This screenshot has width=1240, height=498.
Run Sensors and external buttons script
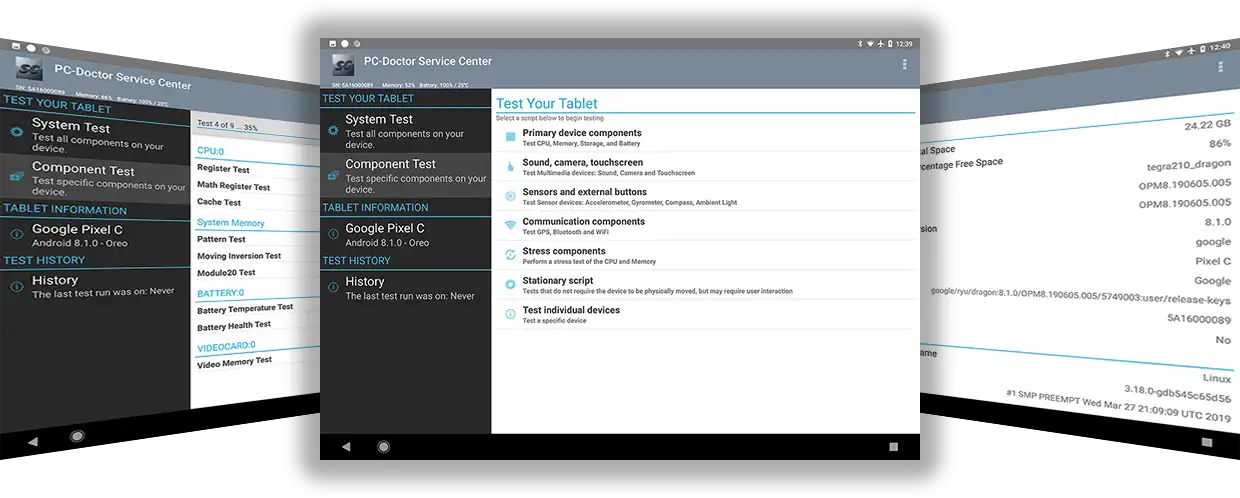705,197
